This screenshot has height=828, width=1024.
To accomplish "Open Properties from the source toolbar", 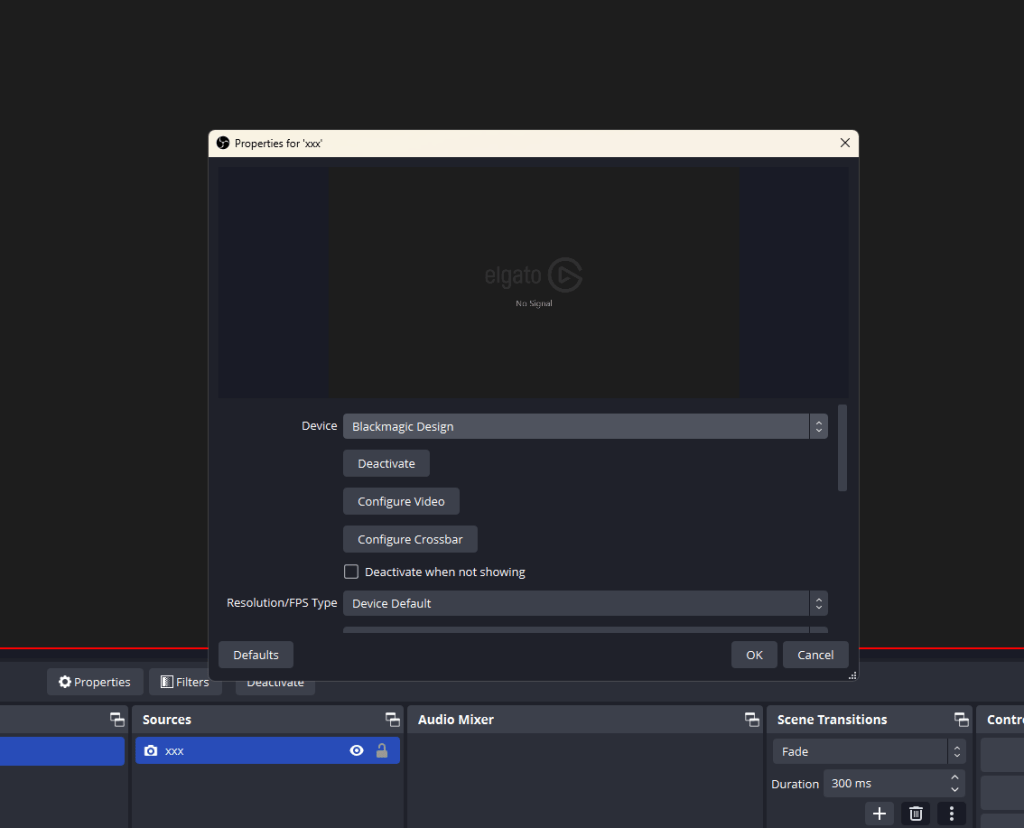I will coord(95,682).
